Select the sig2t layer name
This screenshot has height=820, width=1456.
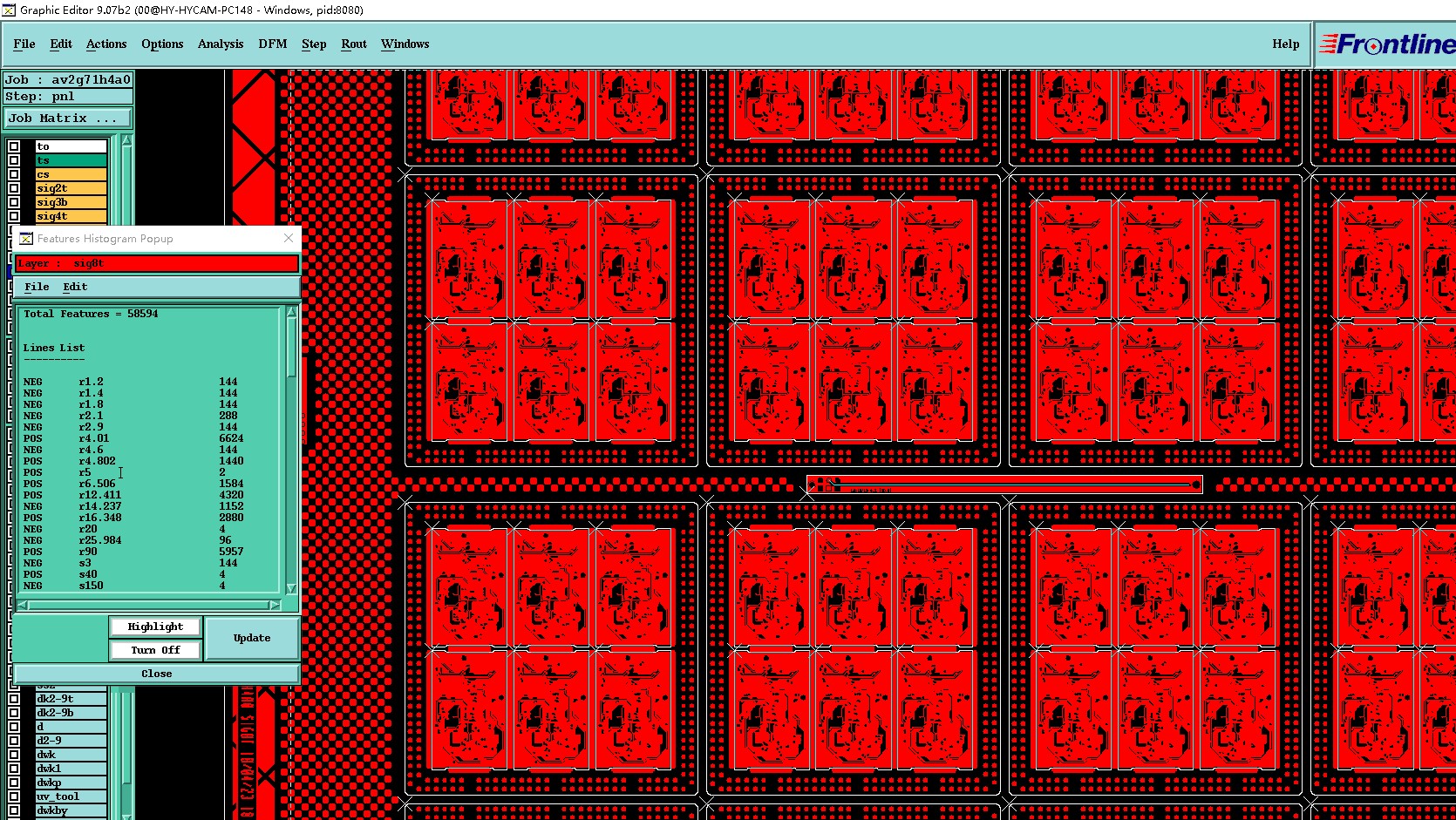(71, 188)
